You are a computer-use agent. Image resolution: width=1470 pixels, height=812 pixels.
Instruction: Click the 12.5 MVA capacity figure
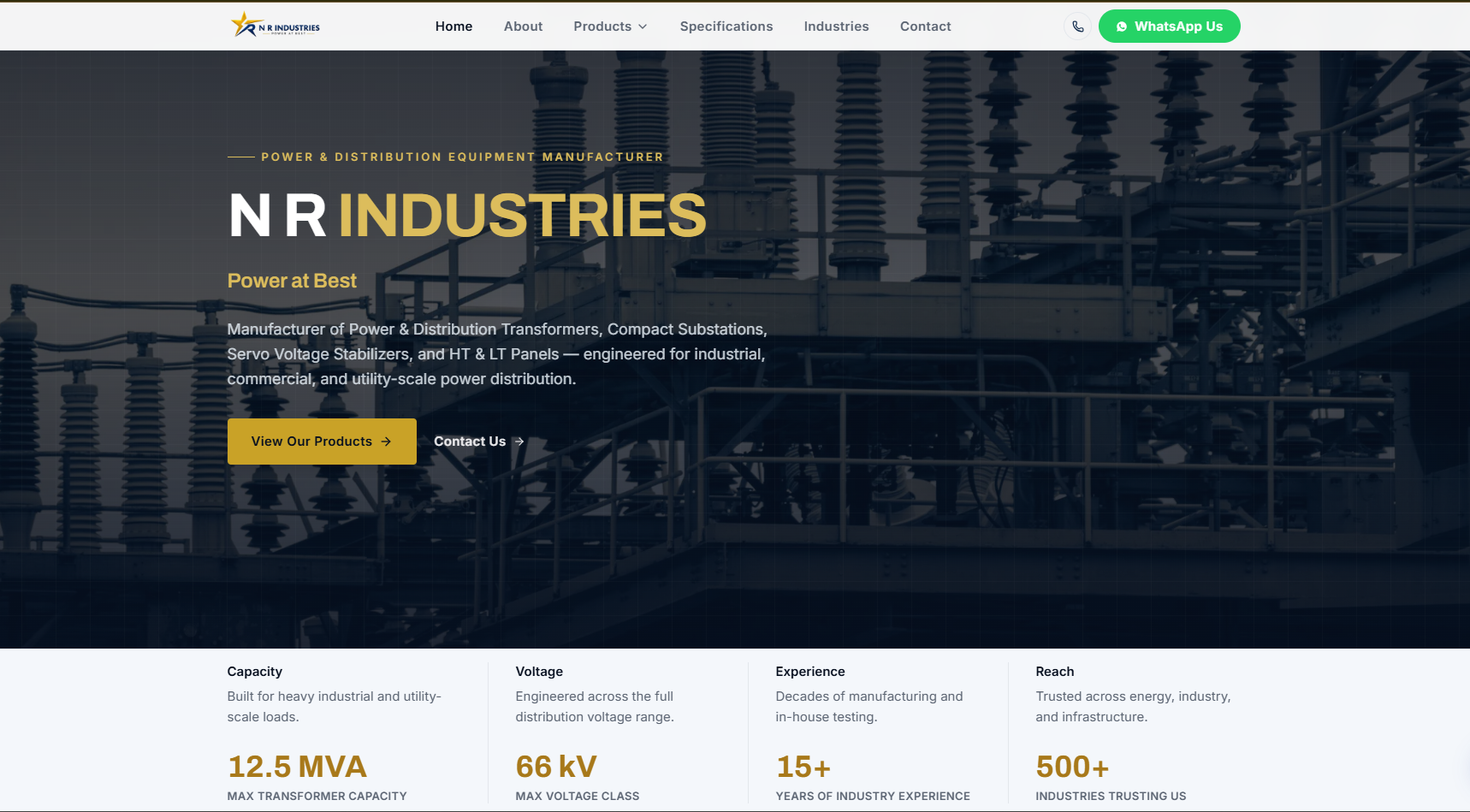(297, 767)
